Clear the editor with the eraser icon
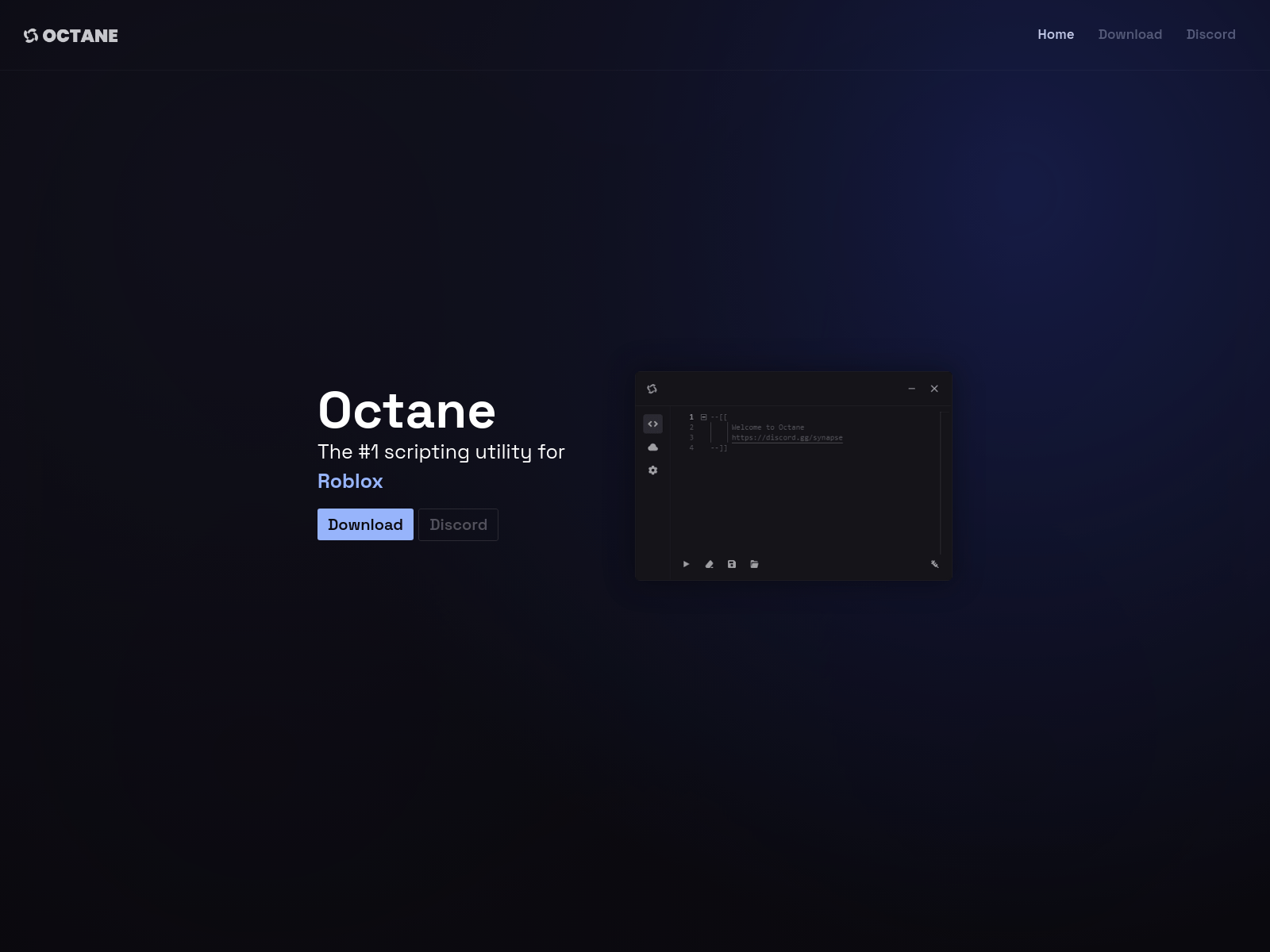 (x=709, y=564)
